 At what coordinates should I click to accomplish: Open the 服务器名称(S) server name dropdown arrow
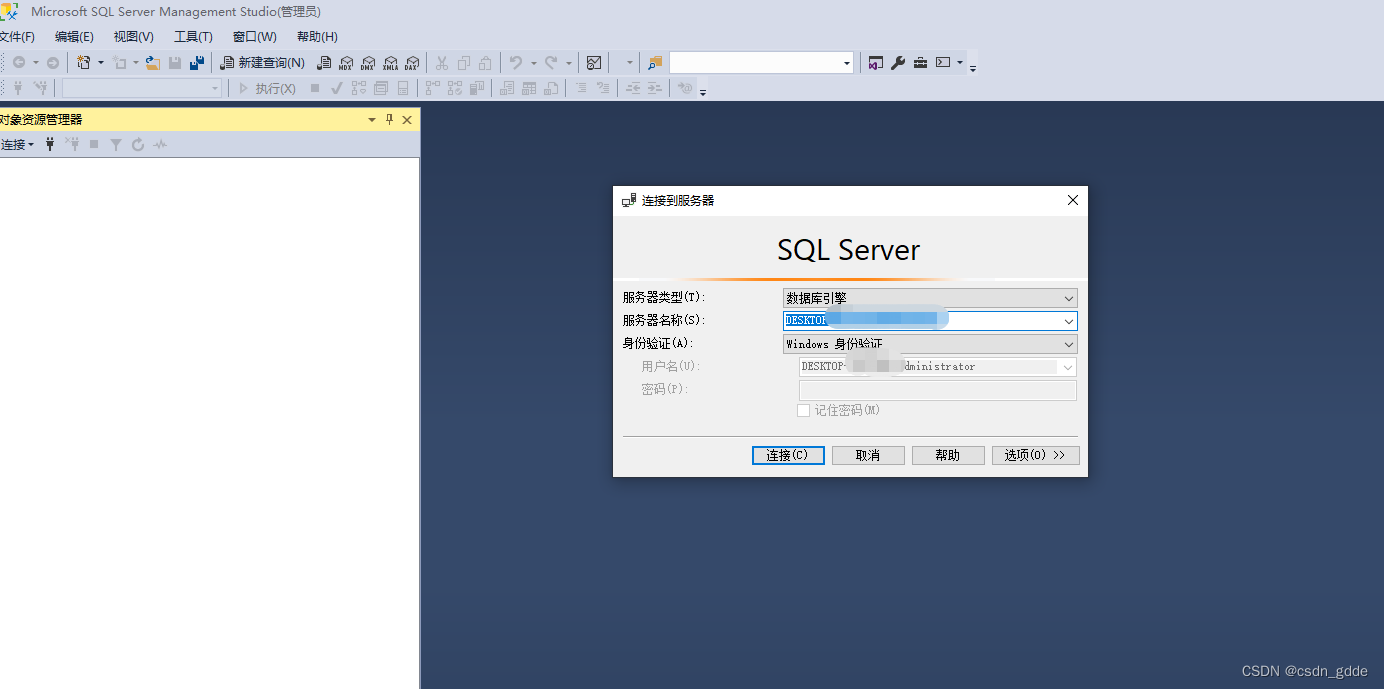point(1069,321)
